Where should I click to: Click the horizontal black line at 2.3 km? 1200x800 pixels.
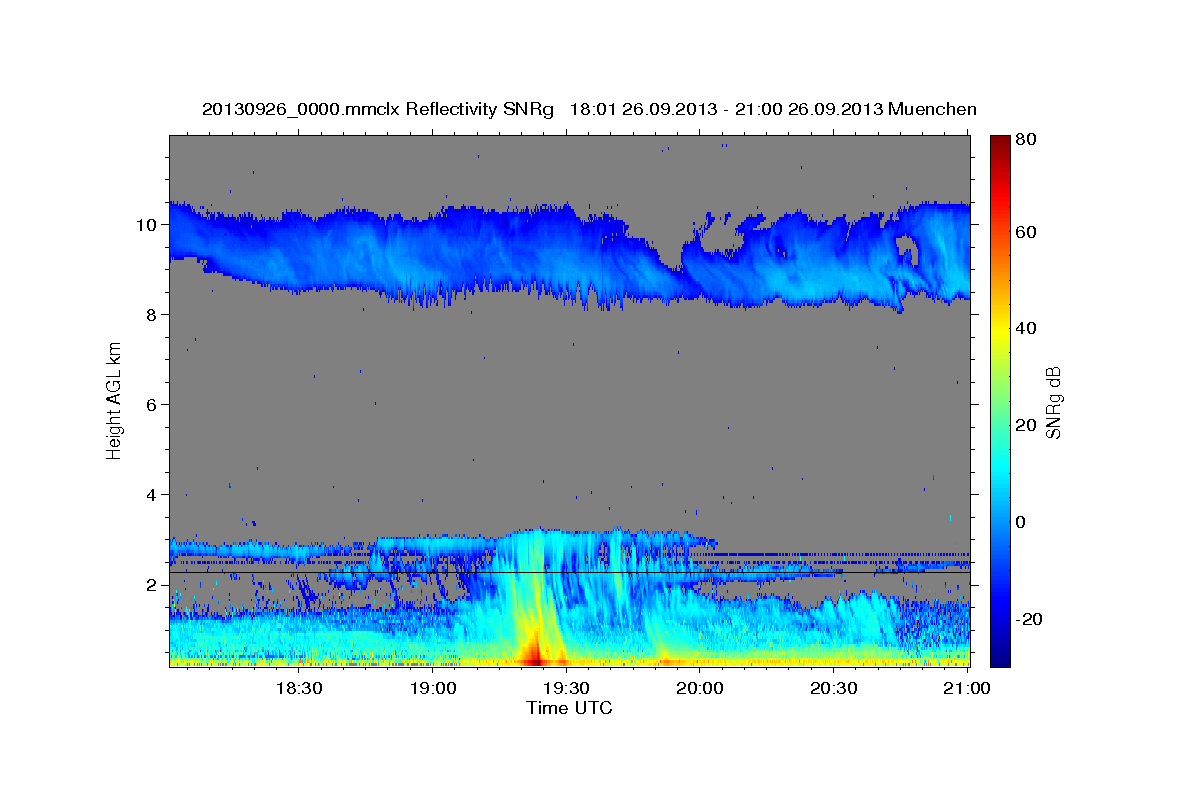coord(569,572)
